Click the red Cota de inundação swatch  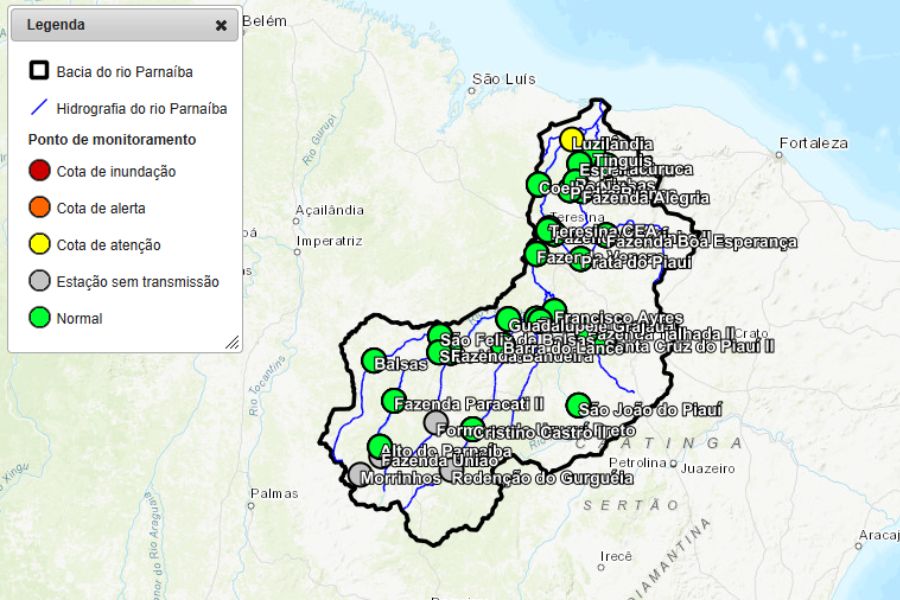(40, 171)
